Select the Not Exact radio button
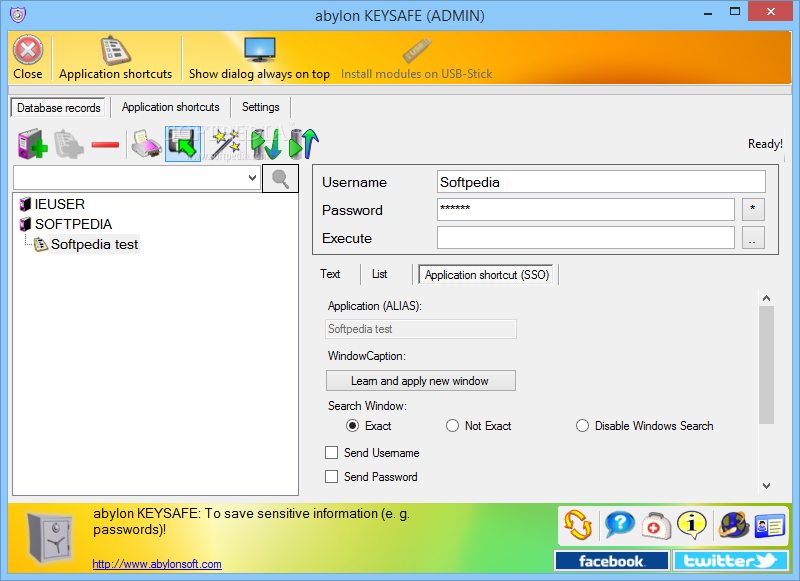Image resolution: width=800 pixels, height=581 pixels. click(452, 425)
